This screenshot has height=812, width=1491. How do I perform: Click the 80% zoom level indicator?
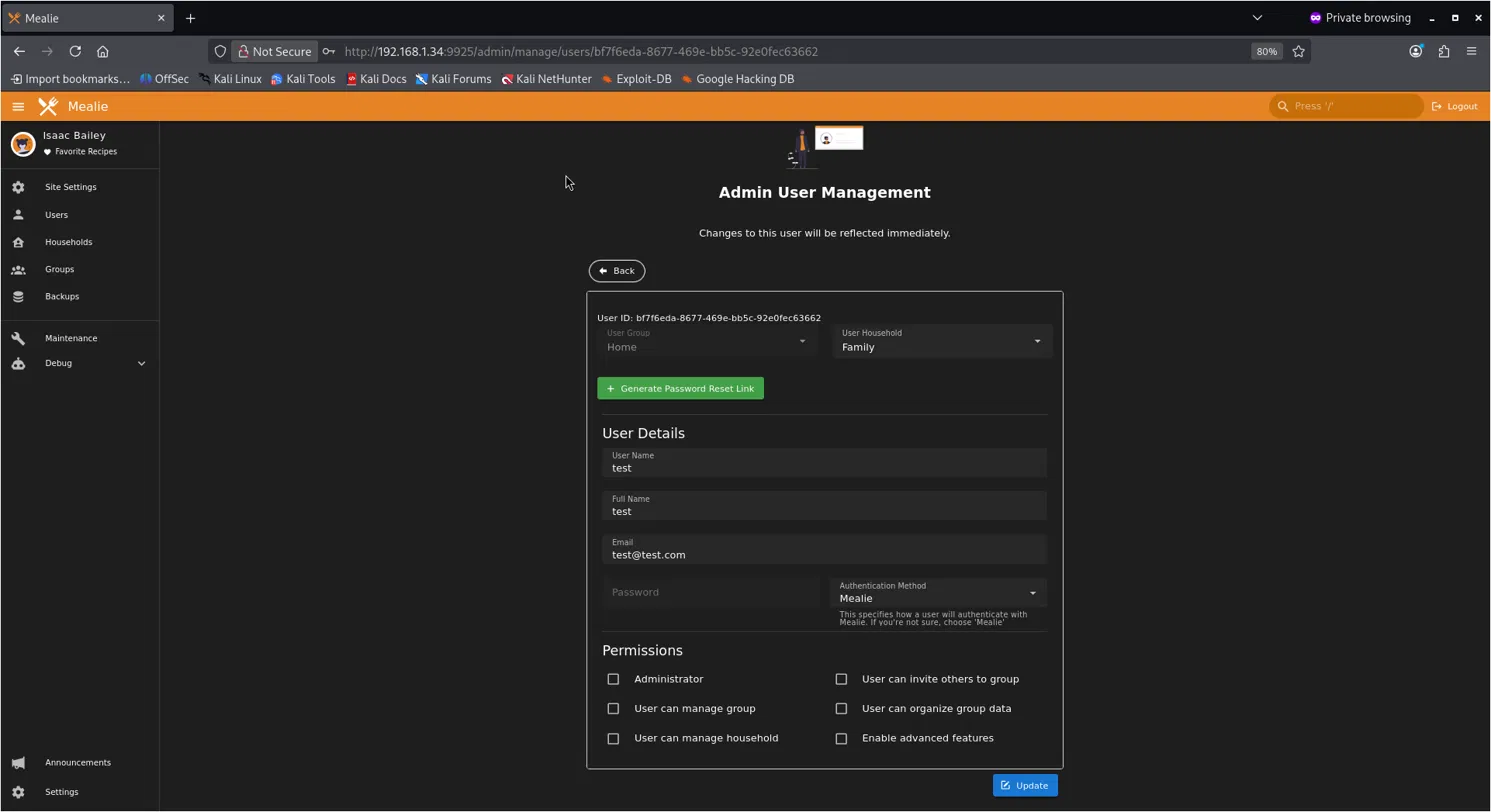coord(1266,51)
